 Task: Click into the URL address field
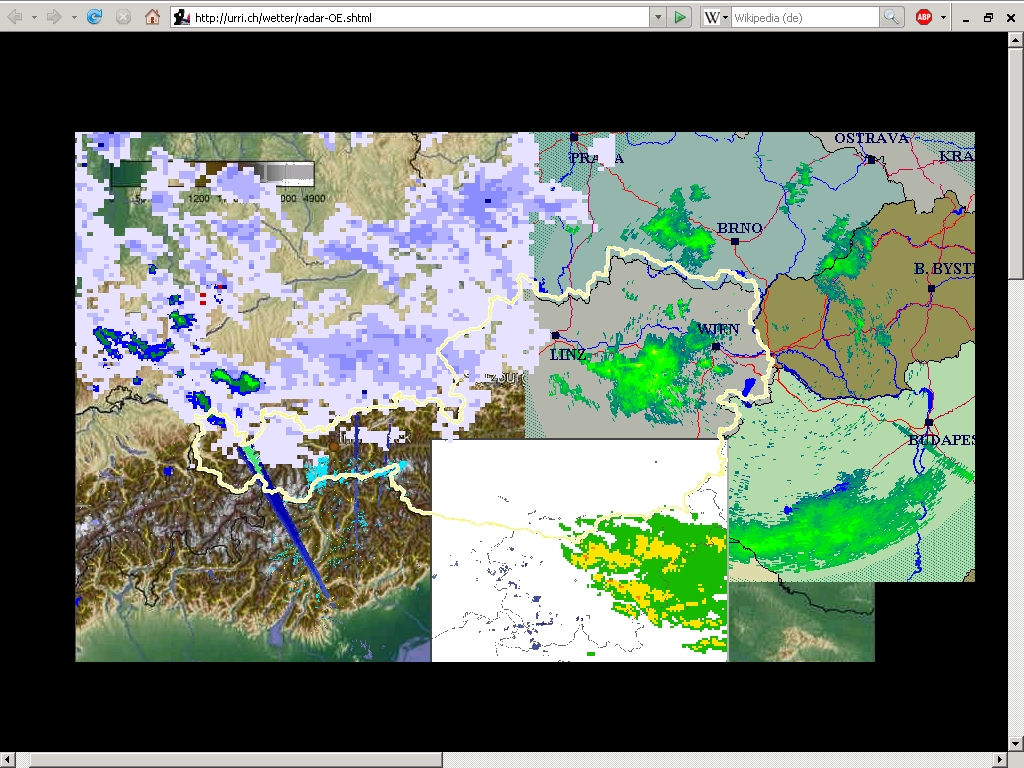point(418,17)
